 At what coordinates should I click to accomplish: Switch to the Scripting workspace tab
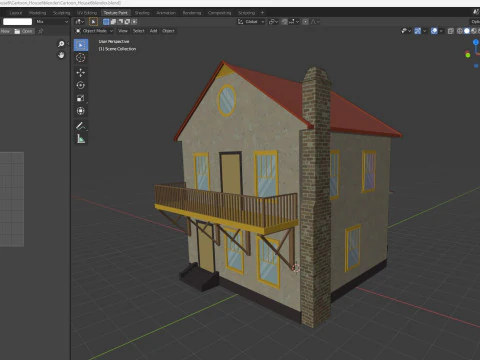coord(246,13)
